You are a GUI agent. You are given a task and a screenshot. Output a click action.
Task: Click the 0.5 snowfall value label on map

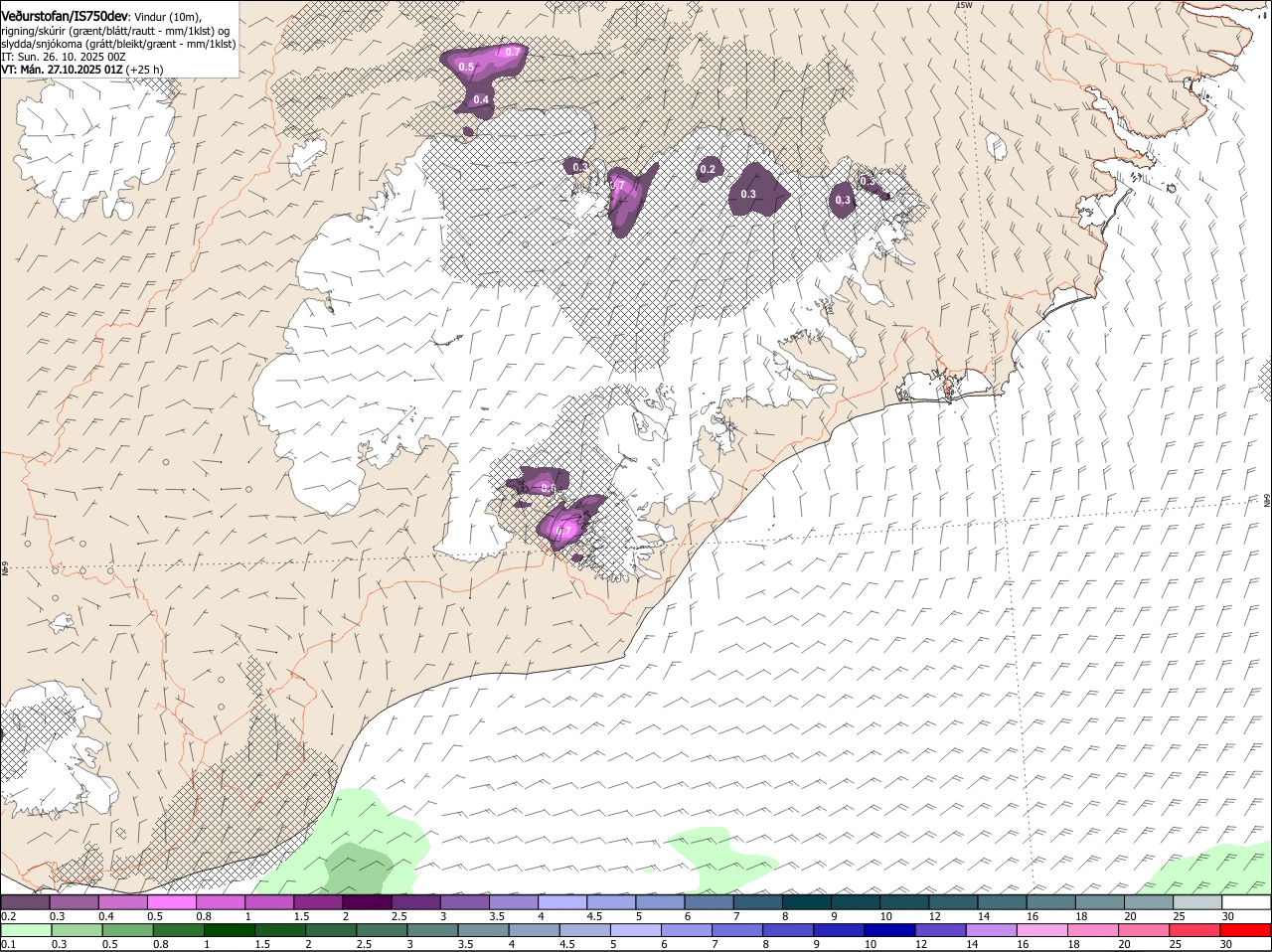point(466,67)
